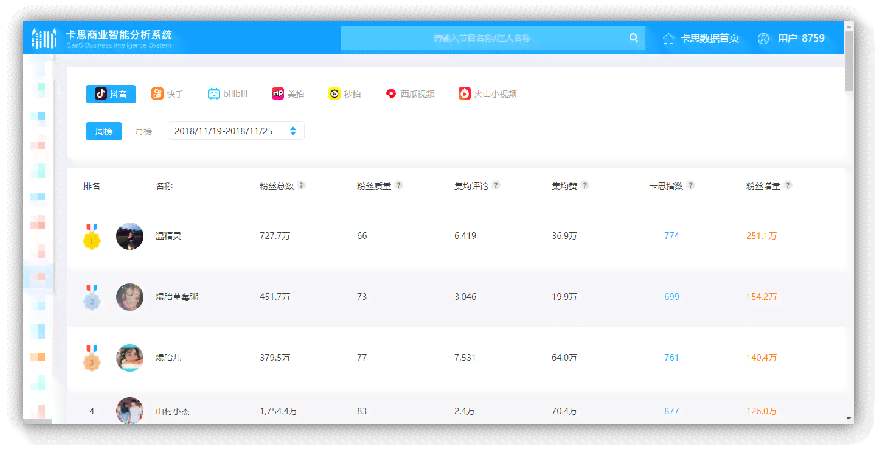Click the page vertical scrollbar thumb
This screenshot has width=880, height=450.
[849, 61]
